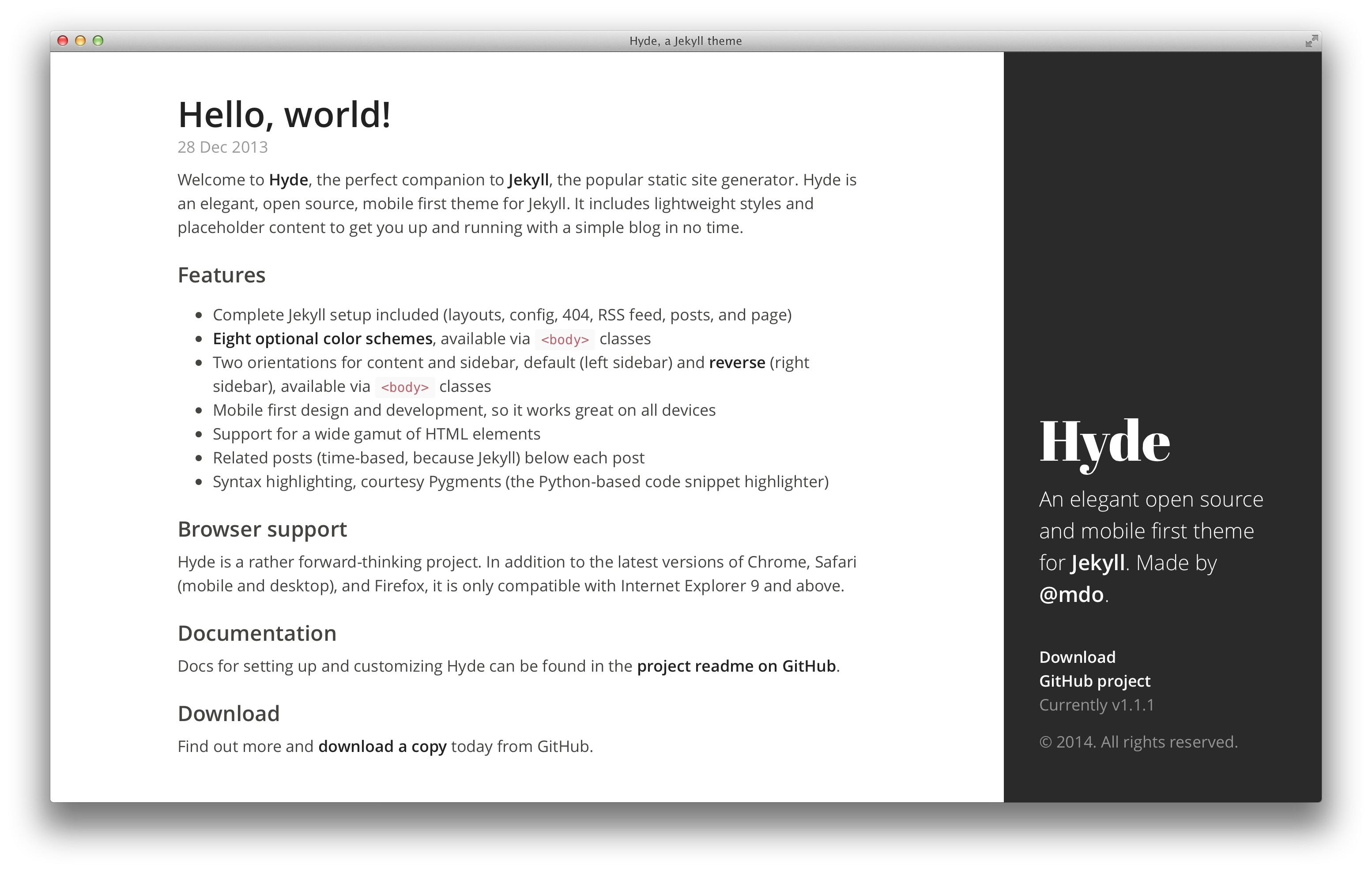The height and width of the screenshot is (872, 1372).
Task: Follow the Hyde link in welcome paragraph
Action: pyautogui.click(x=288, y=180)
